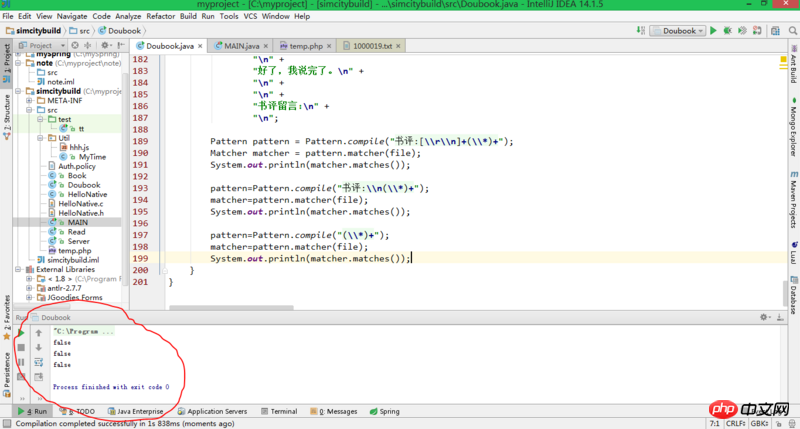The width and height of the screenshot is (800, 429).
Task: Click the Make Project icon with green down arrow
Action: point(641,31)
